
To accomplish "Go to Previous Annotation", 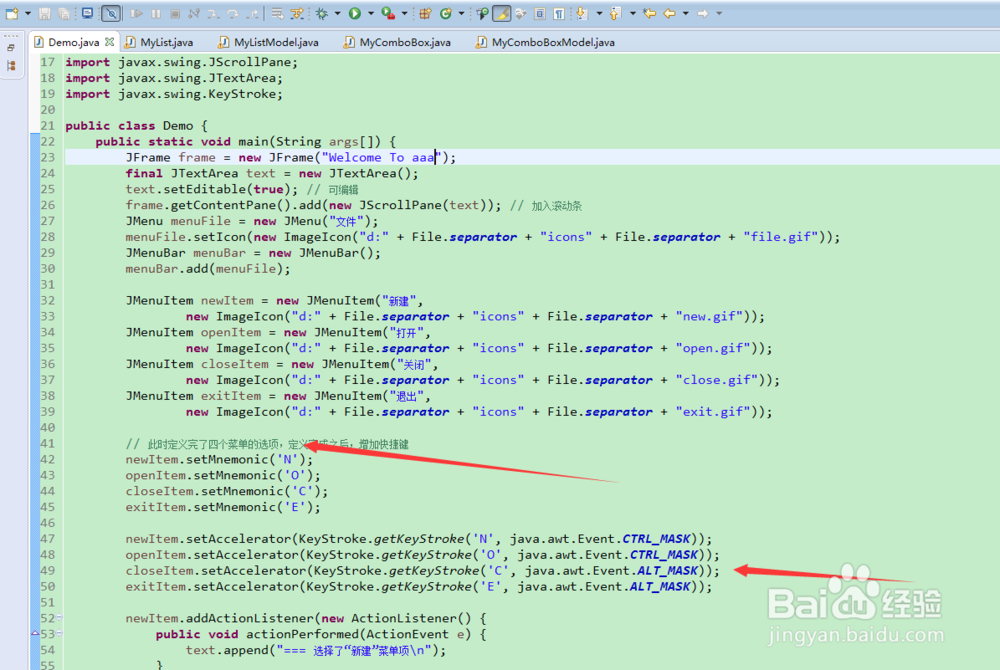I will [x=615, y=13].
